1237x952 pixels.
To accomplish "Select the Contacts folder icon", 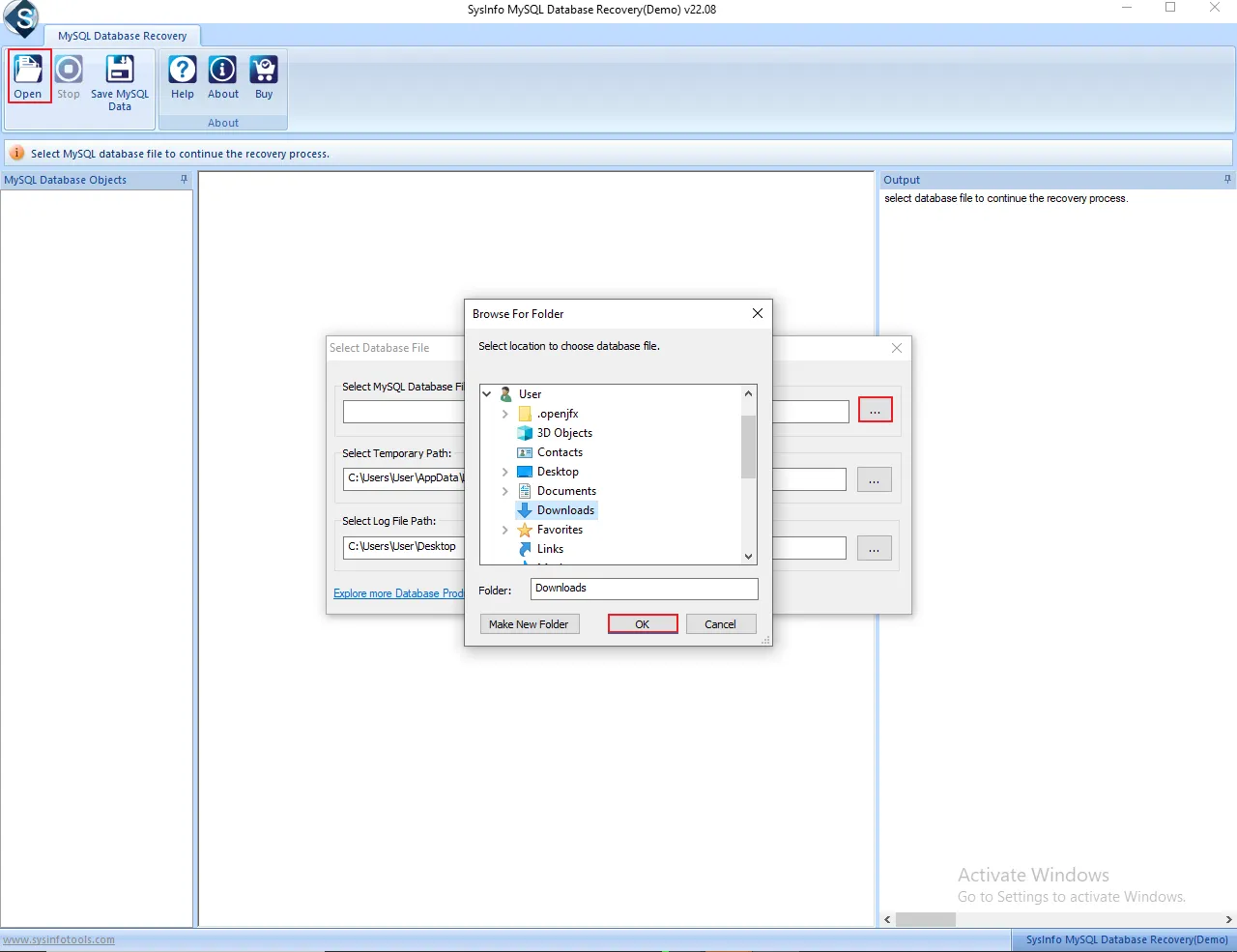I will [525, 452].
